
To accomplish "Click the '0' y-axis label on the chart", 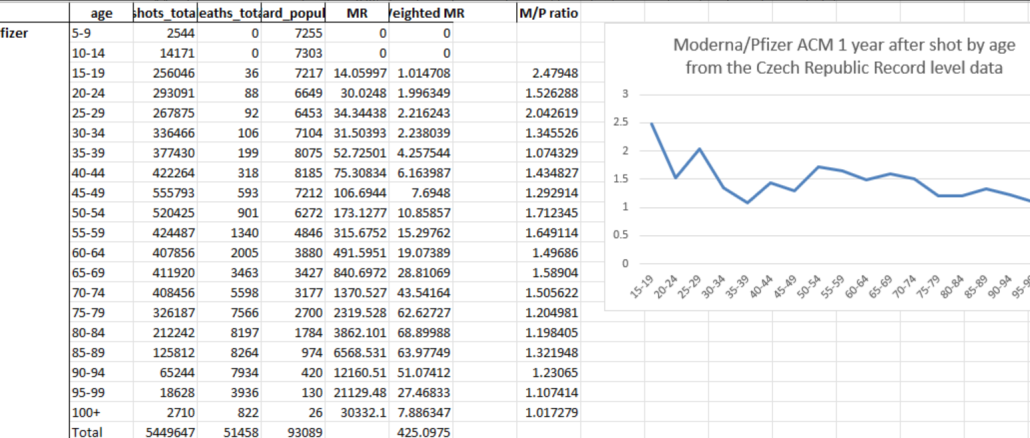I will pyautogui.click(x=624, y=264).
